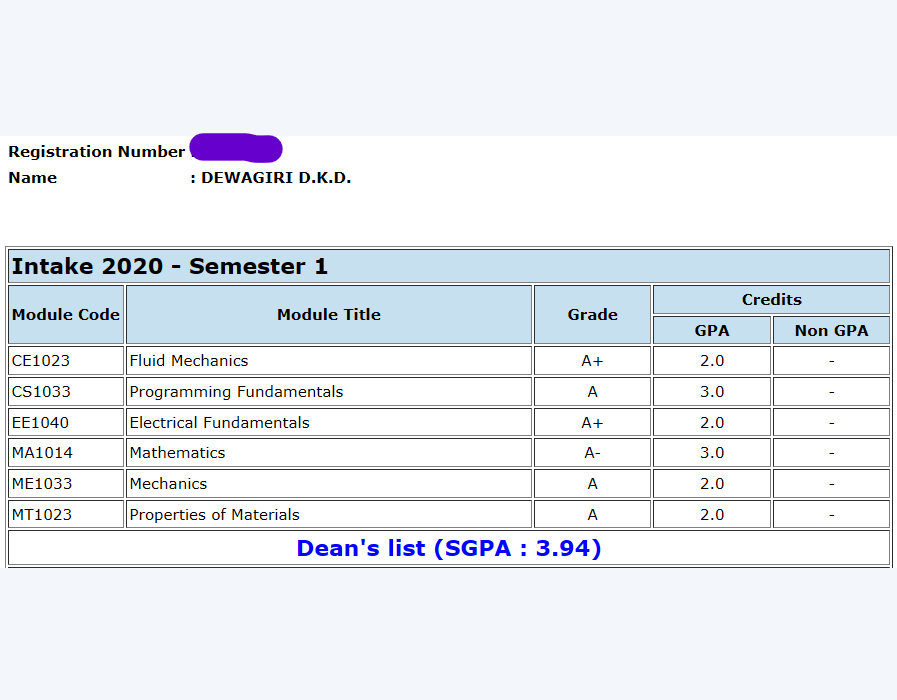The image size is (897, 700).
Task: Select the Properties of Materials module title
Action: click(x=215, y=514)
